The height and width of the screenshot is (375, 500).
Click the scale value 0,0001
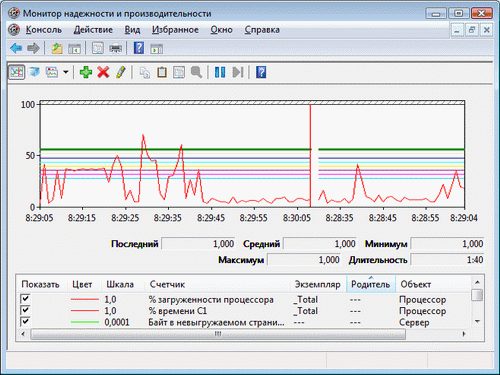click(x=117, y=322)
